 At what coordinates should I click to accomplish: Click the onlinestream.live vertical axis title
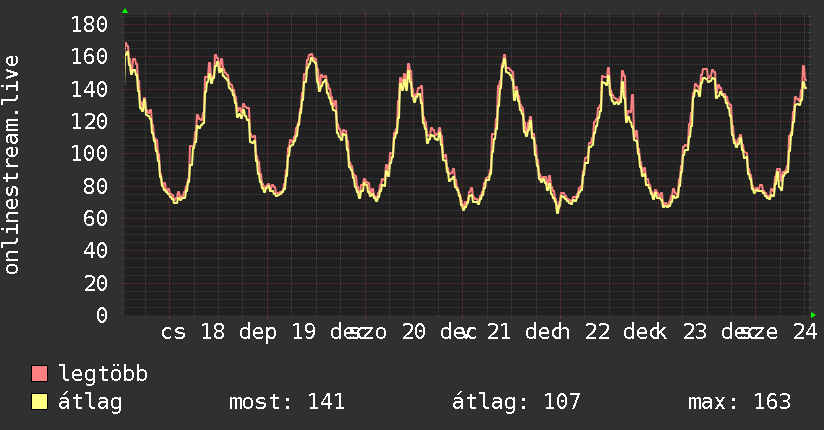[11, 165]
